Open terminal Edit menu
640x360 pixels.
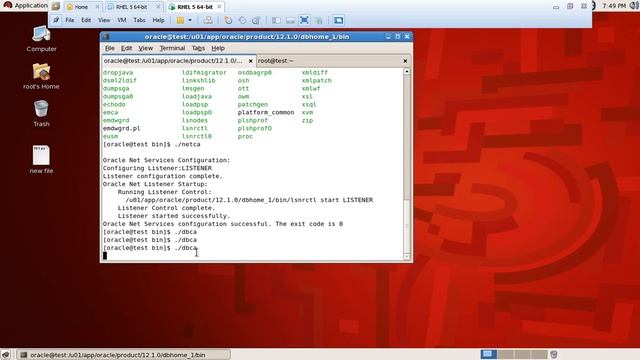point(126,48)
